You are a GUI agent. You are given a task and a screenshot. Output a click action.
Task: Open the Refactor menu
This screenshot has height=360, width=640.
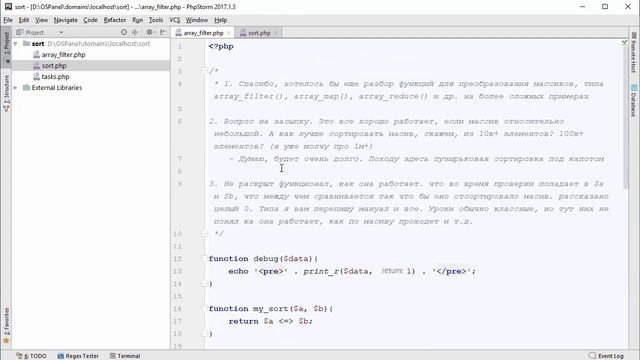115,20
